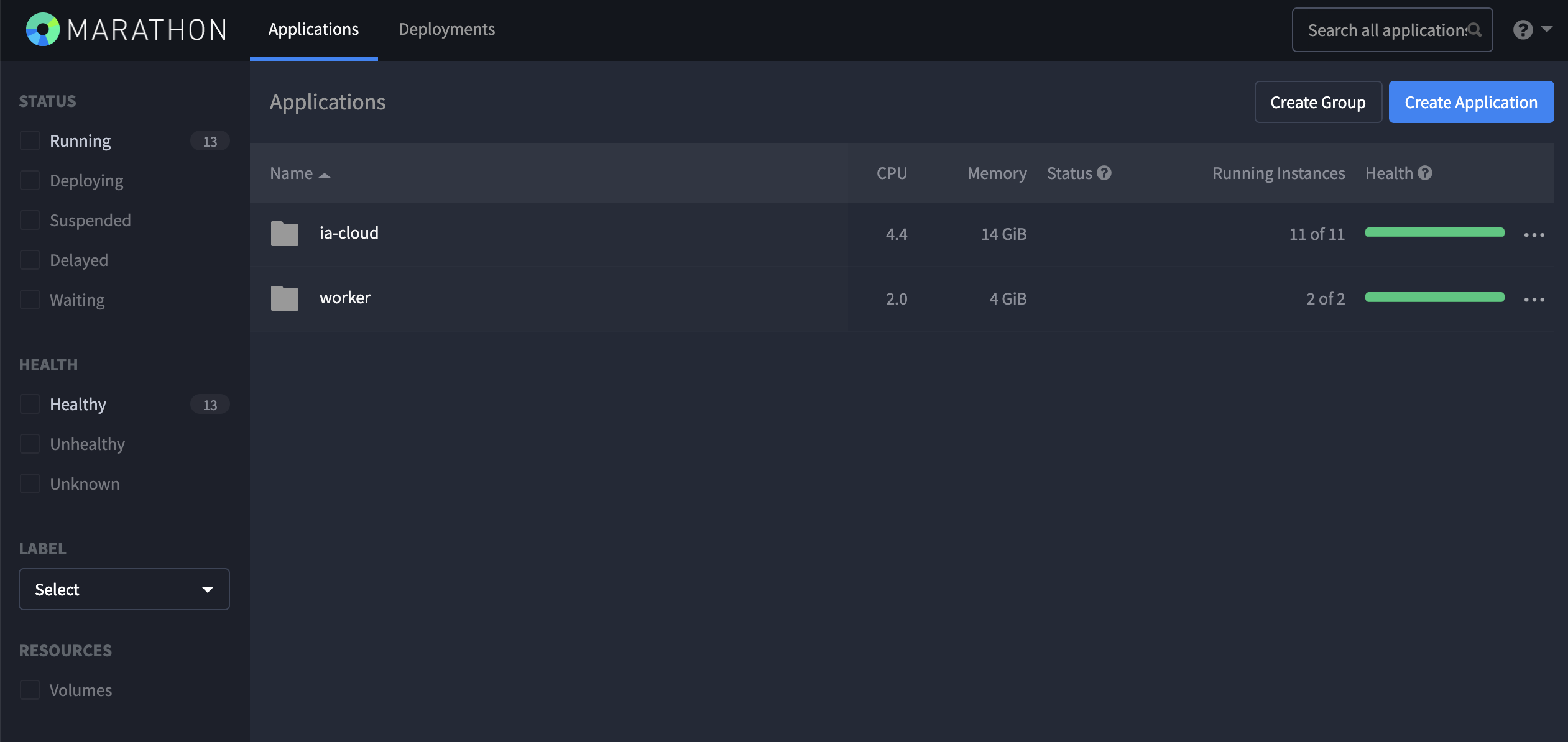
Task: Sort by the Health column header
Action: tap(1389, 173)
